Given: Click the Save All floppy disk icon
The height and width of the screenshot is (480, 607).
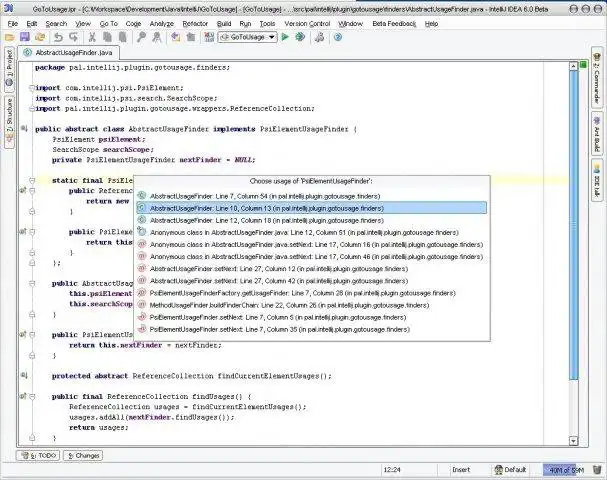Looking at the screenshot, I should point(25,37).
